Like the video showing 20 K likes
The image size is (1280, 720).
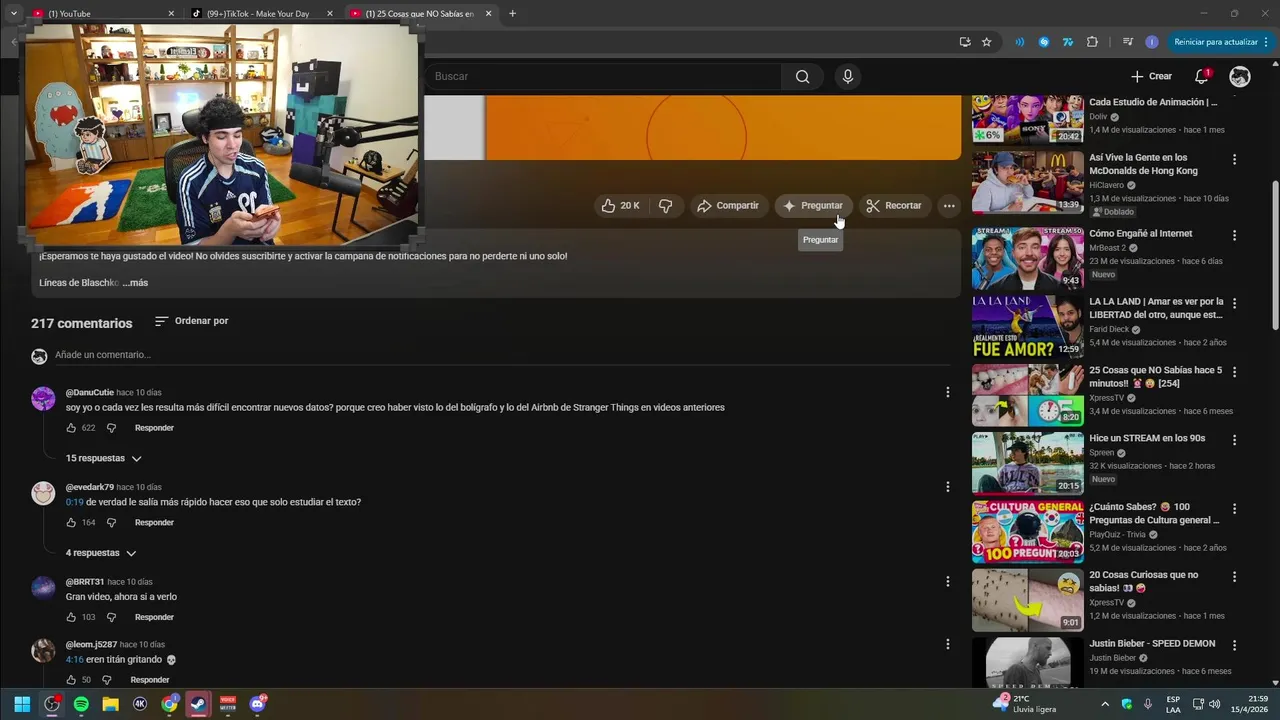pos(620,206)
